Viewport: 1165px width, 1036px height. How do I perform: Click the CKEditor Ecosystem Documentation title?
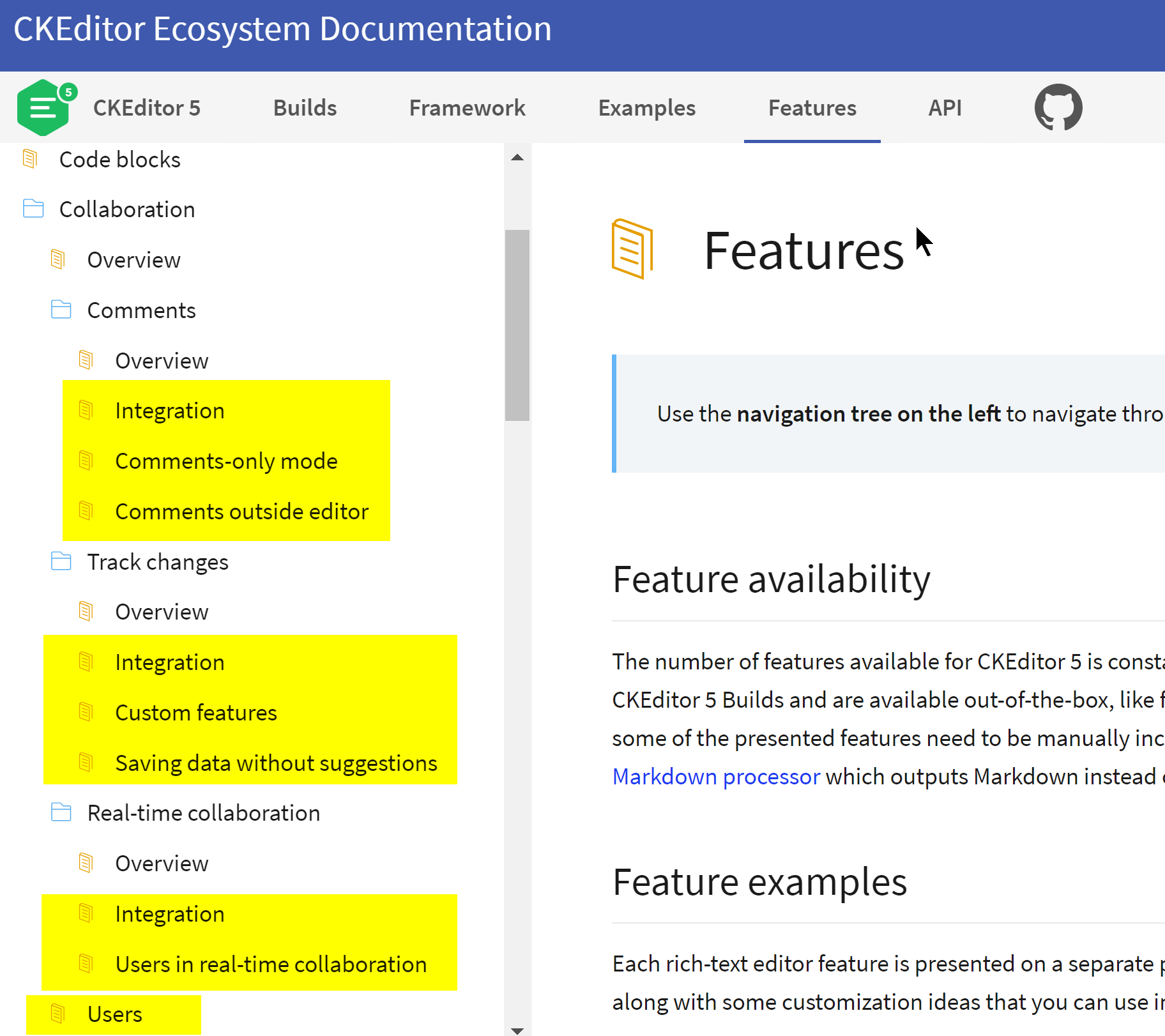coord(282,29)
